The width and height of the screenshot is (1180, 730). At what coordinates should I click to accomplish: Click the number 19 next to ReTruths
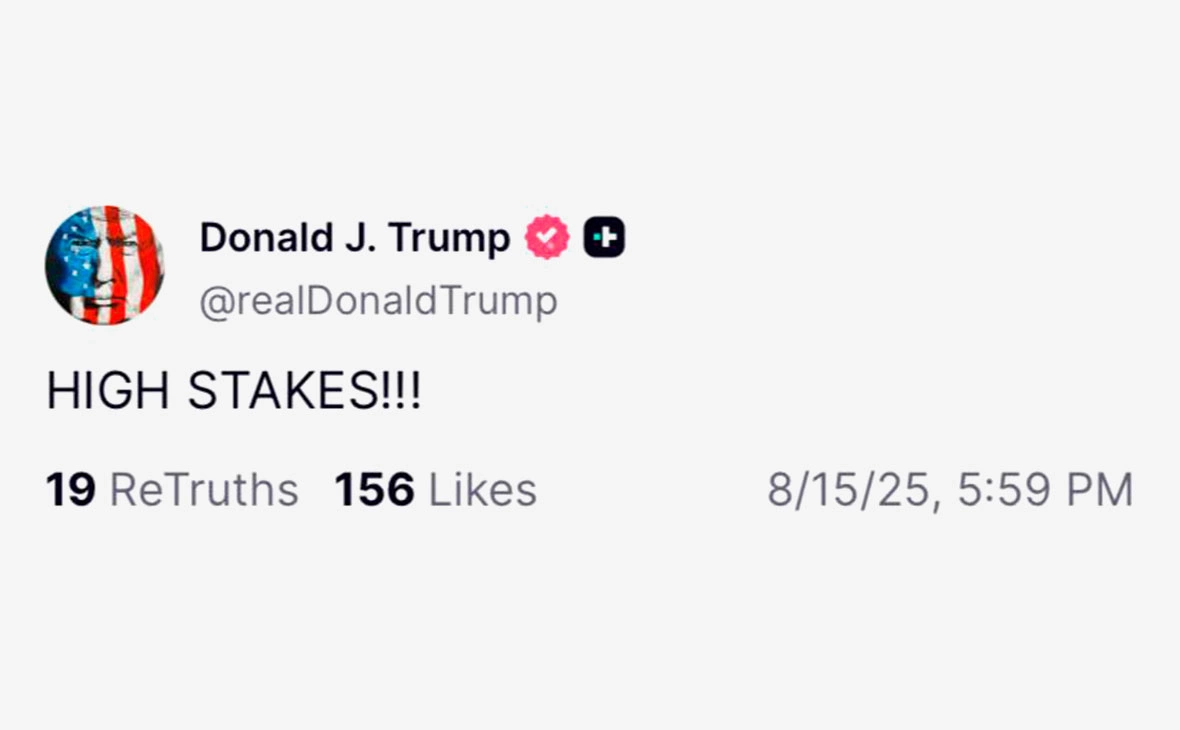tap(70, 490)
